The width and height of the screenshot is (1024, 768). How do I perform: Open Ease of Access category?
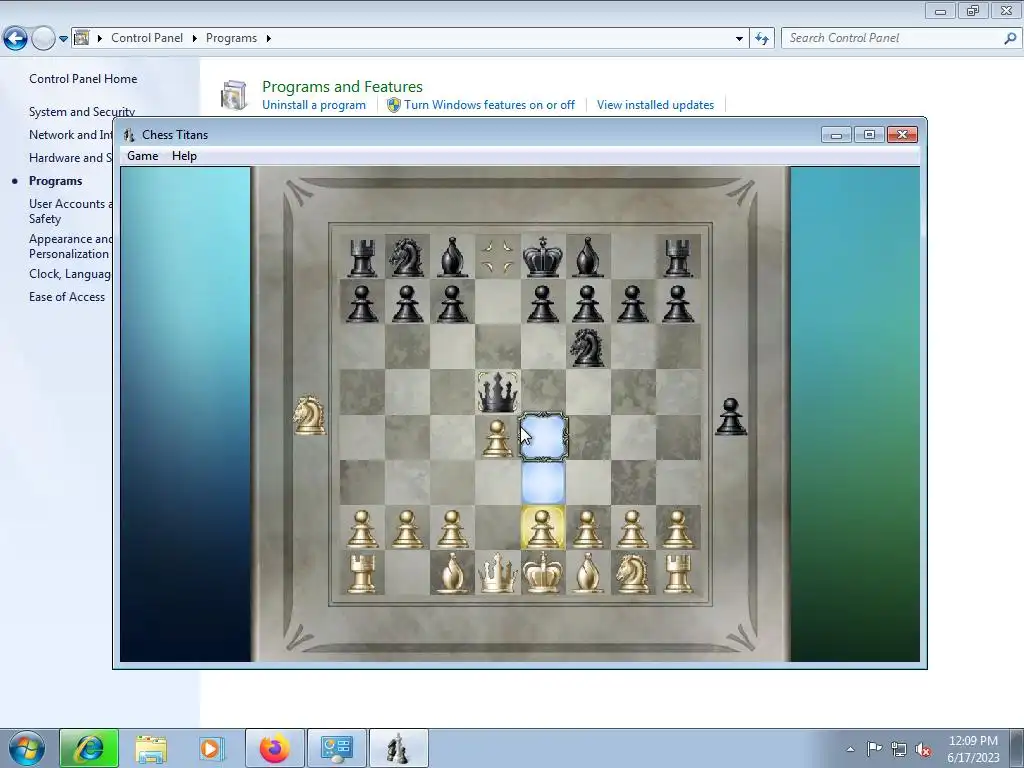pos(67,297)
